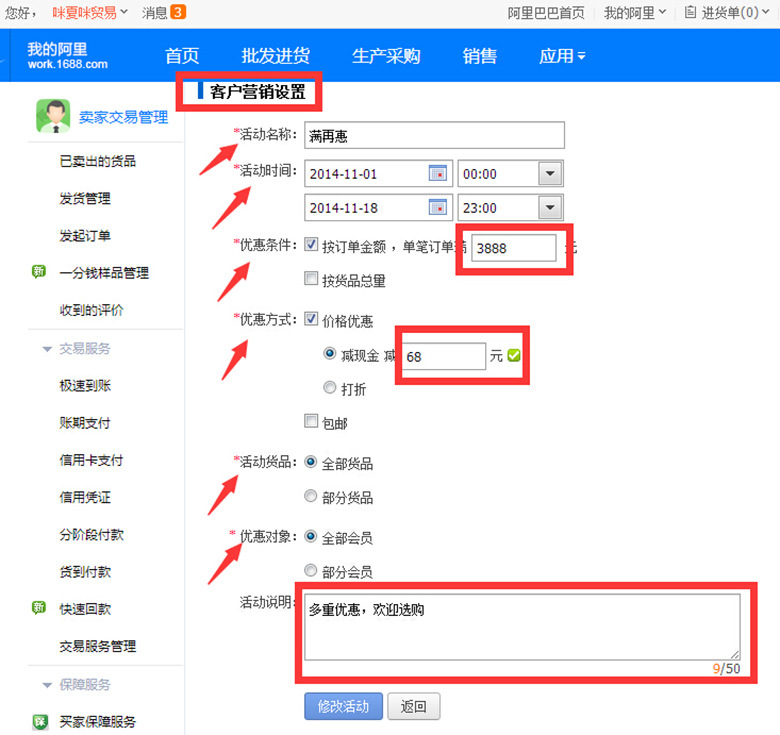The image size is (780, 735).
Task: Open the start time 00:00 dropdown
Action: tap(549, 174)
